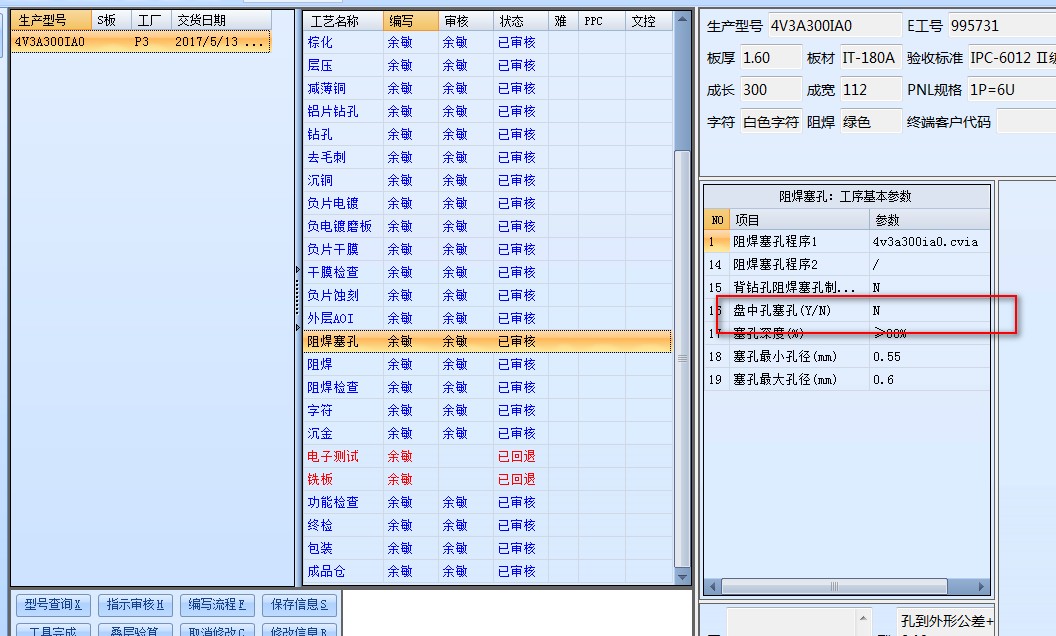Save with the 保存信息S button
Viewport: 1056px width, 636px height.
299,604
